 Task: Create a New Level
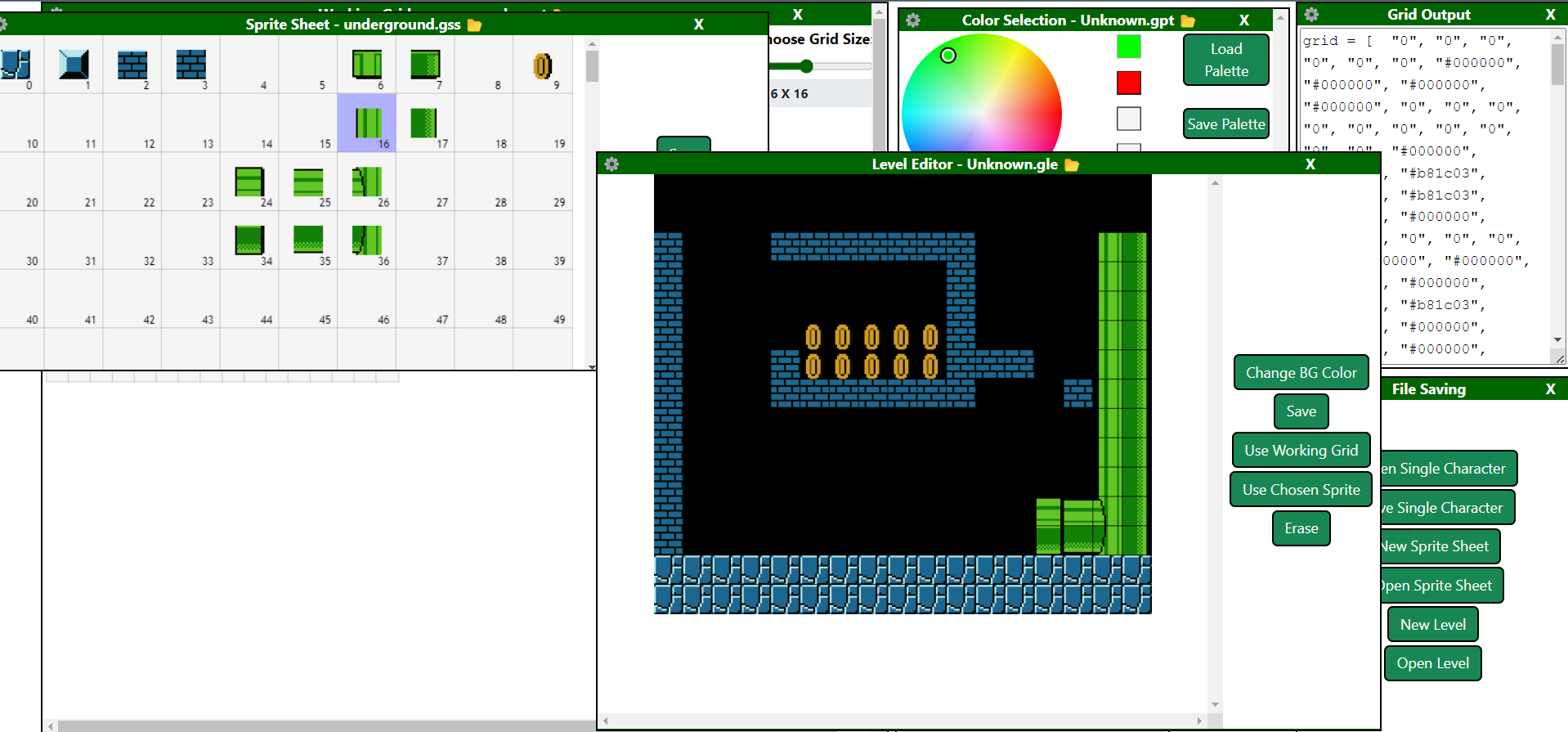[x=1433, y=625]
